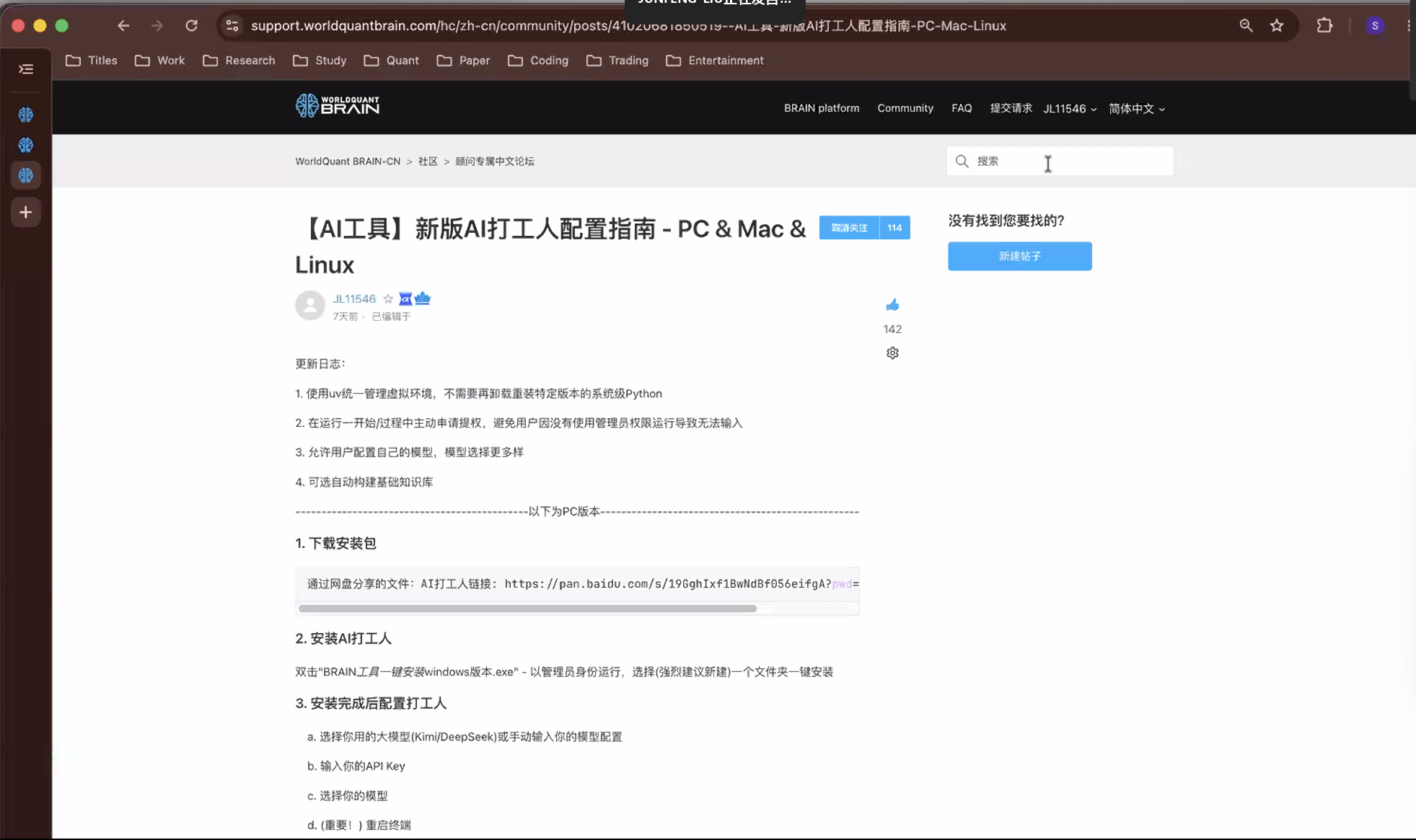Click the code block horizontal scrollbar
The height and width of the screenshot is (840, 1416).
click(527, 609)
